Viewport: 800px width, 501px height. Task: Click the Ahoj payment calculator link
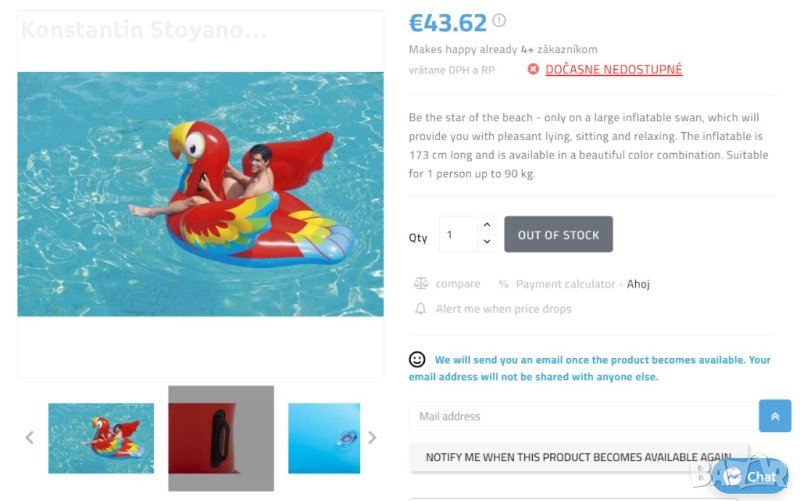638,284
